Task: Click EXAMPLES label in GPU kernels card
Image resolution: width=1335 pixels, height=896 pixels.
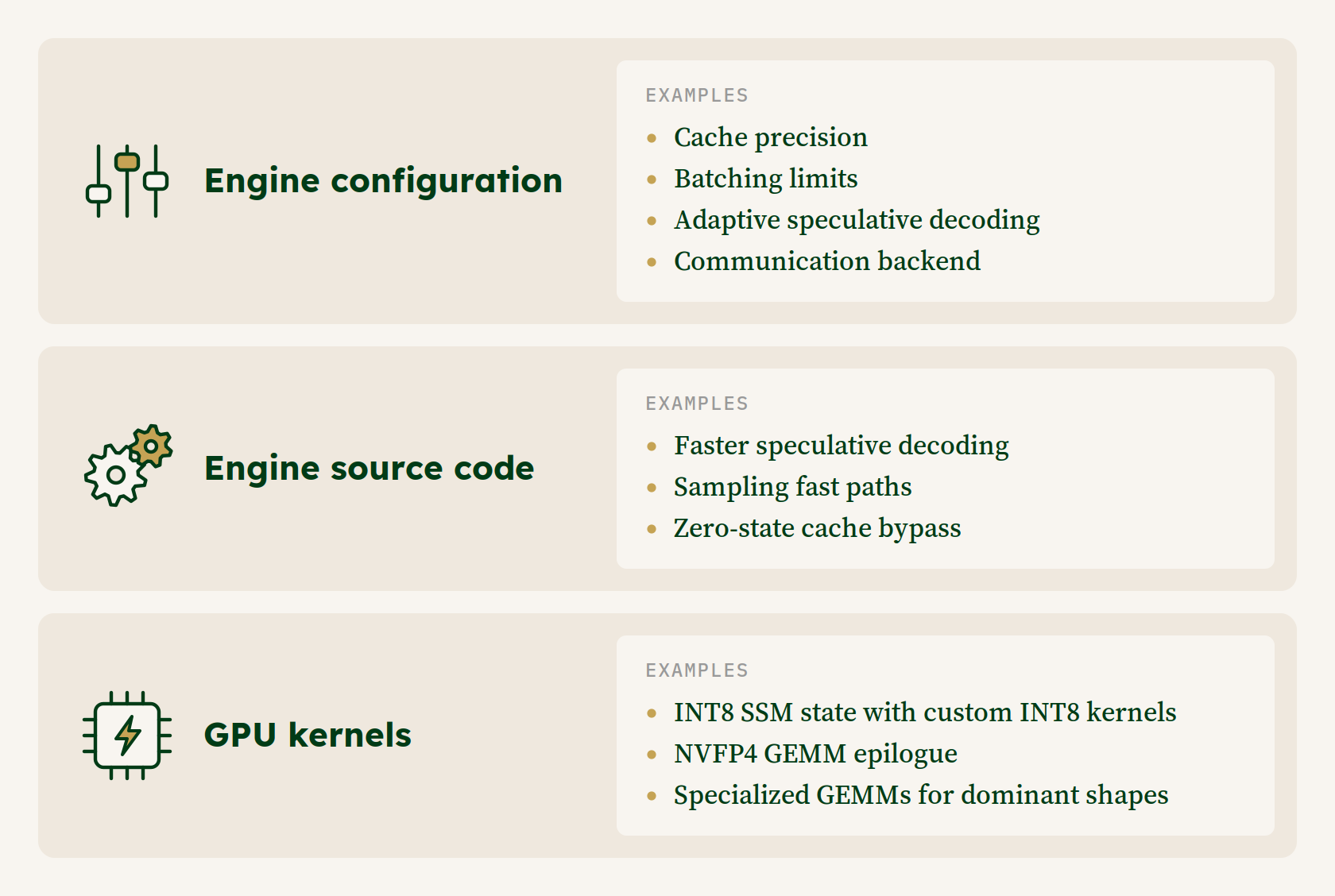Action: coord(697,670)
